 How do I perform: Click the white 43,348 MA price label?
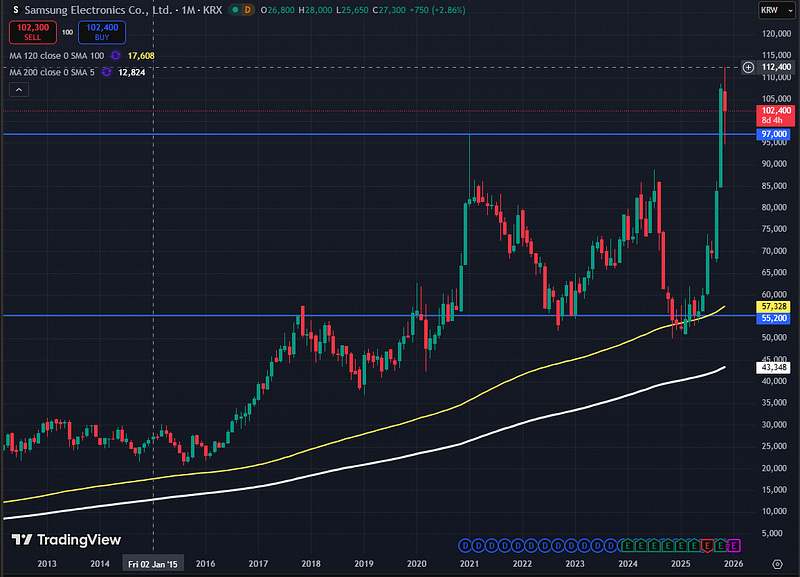pyautogui.click(x=773, y=367)
